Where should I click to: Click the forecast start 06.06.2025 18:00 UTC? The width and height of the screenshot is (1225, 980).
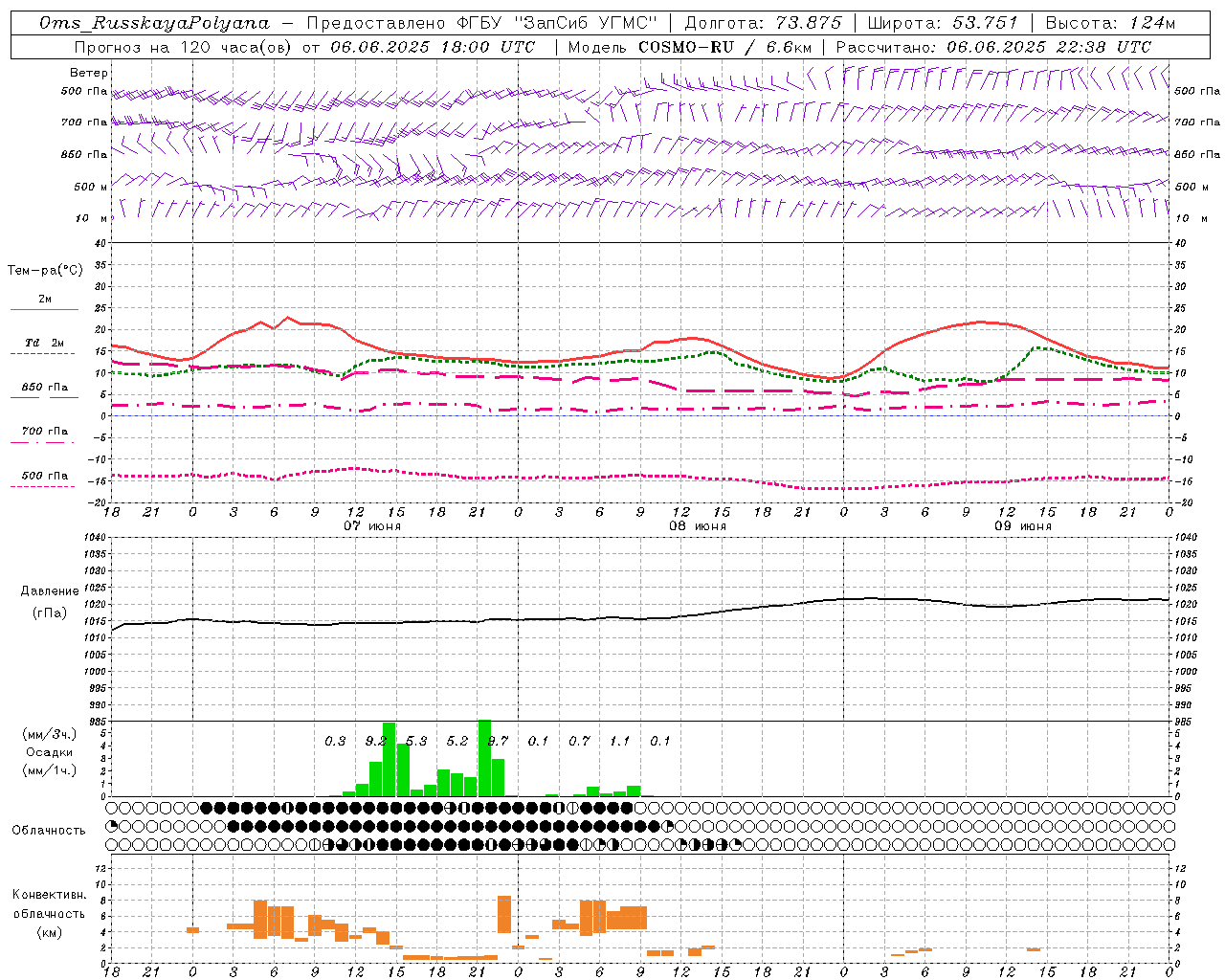(433, 47)
